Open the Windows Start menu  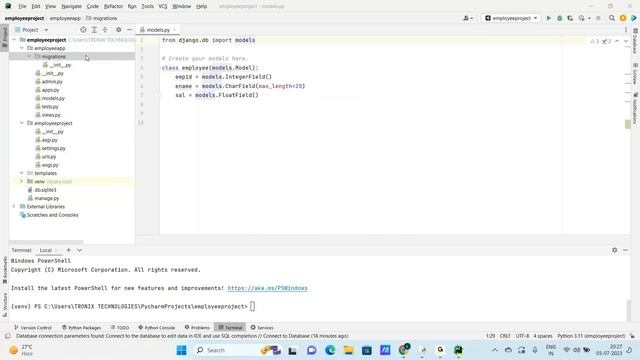click(182, 350)
